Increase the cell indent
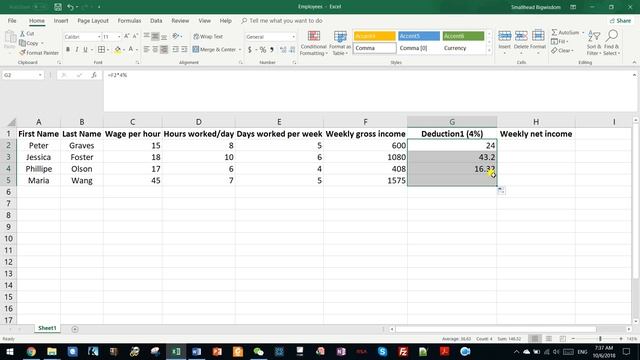 point(184,49)
